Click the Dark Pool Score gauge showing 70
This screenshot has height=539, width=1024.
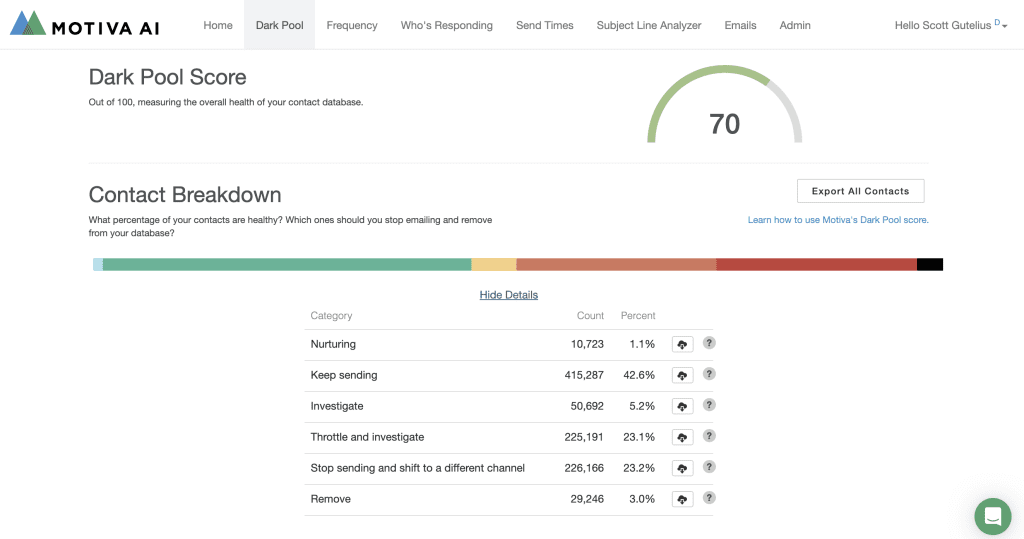[x=724, y=110]
